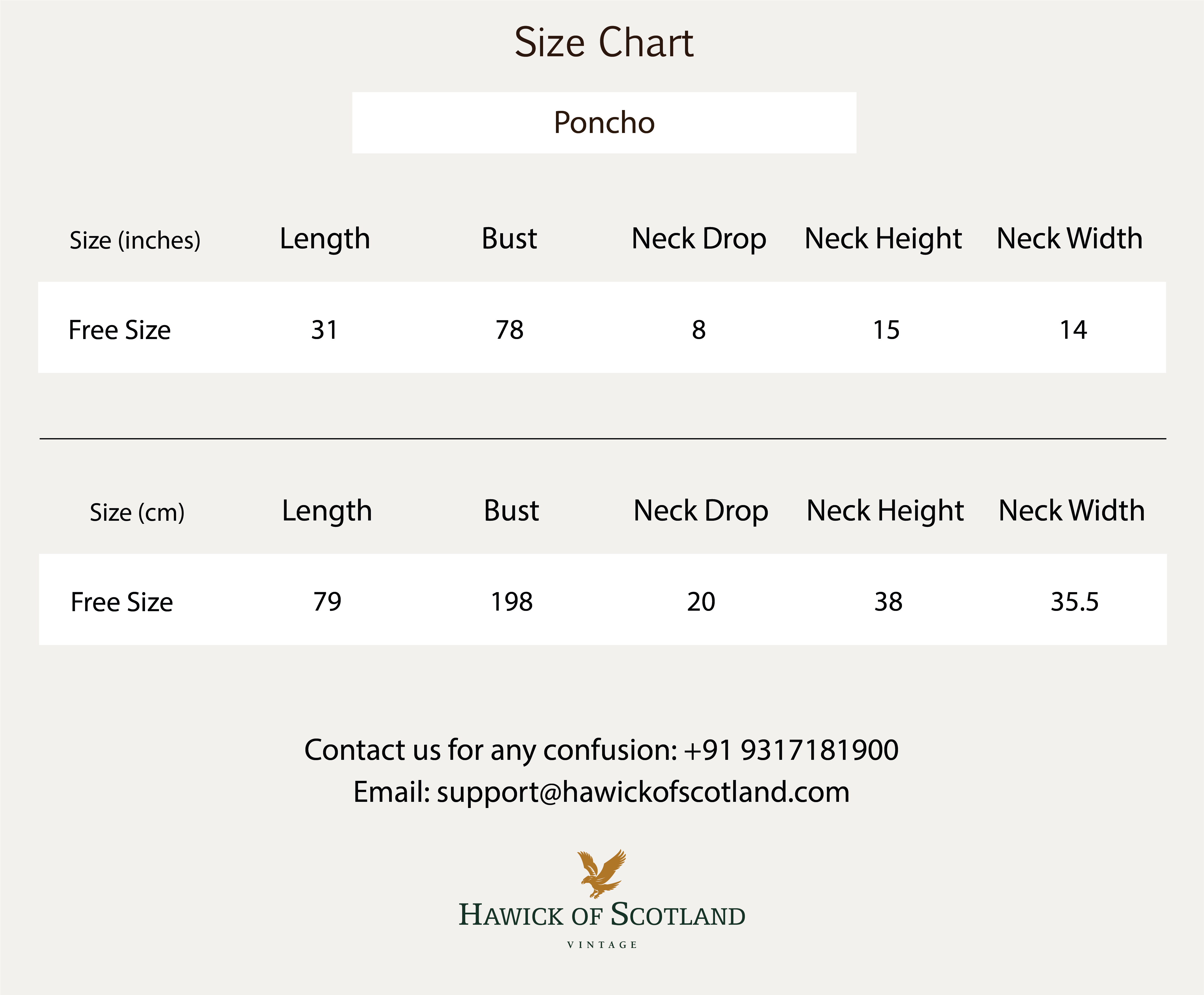Select Bust value 78 in inches table
Viewport: 1204px width, 995px height.
[509, 330]
